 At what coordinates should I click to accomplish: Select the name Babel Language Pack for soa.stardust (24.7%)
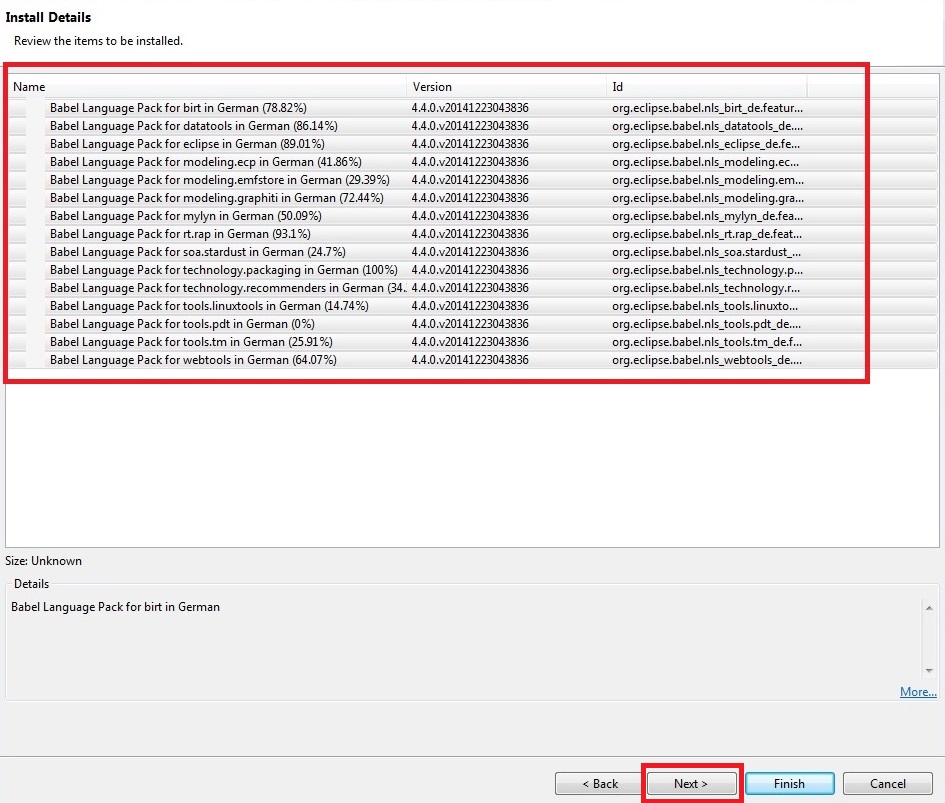point(198,252)
